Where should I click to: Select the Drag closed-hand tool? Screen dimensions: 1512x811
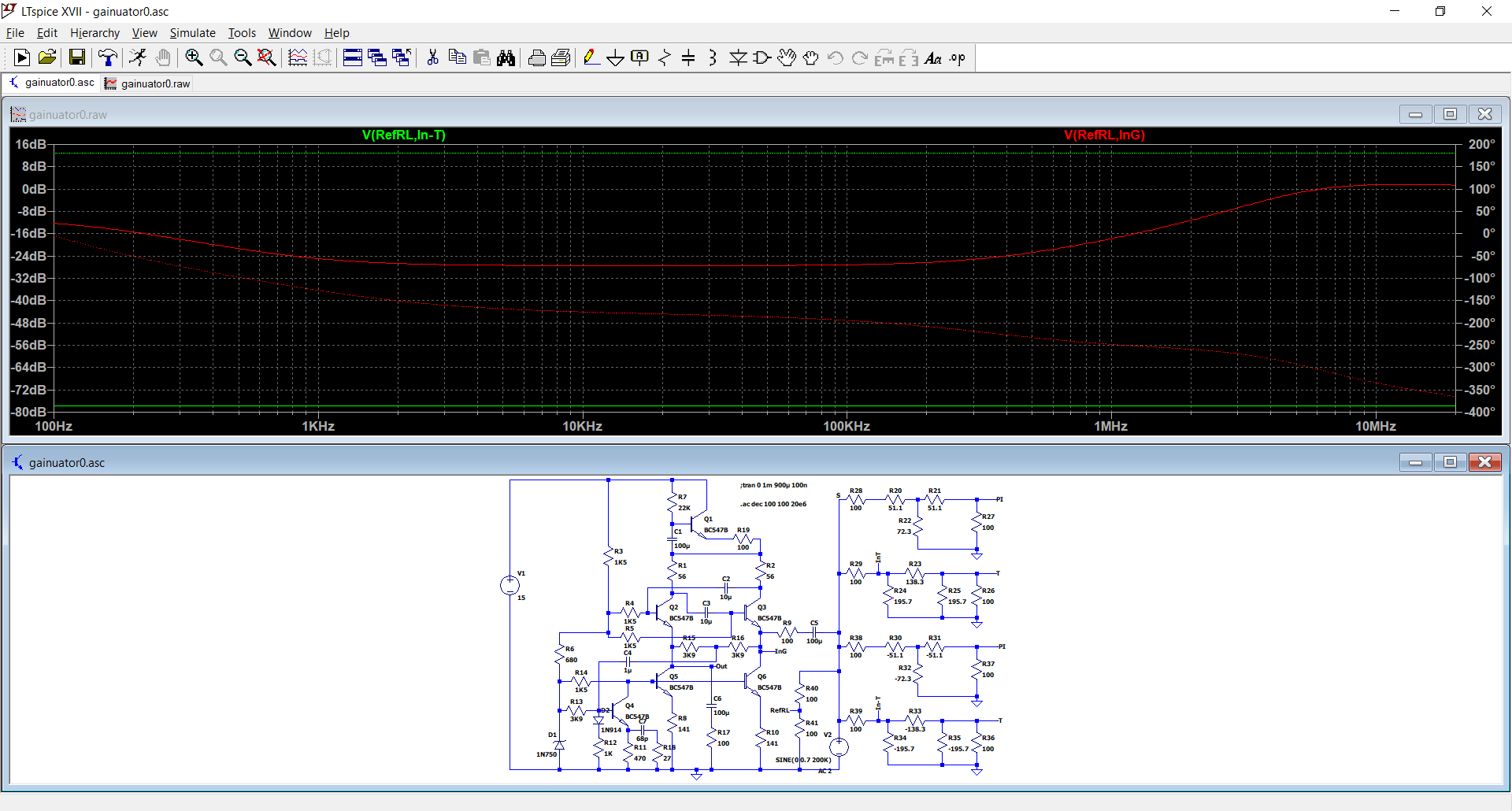pyautogui.click(x=811, y=57)
